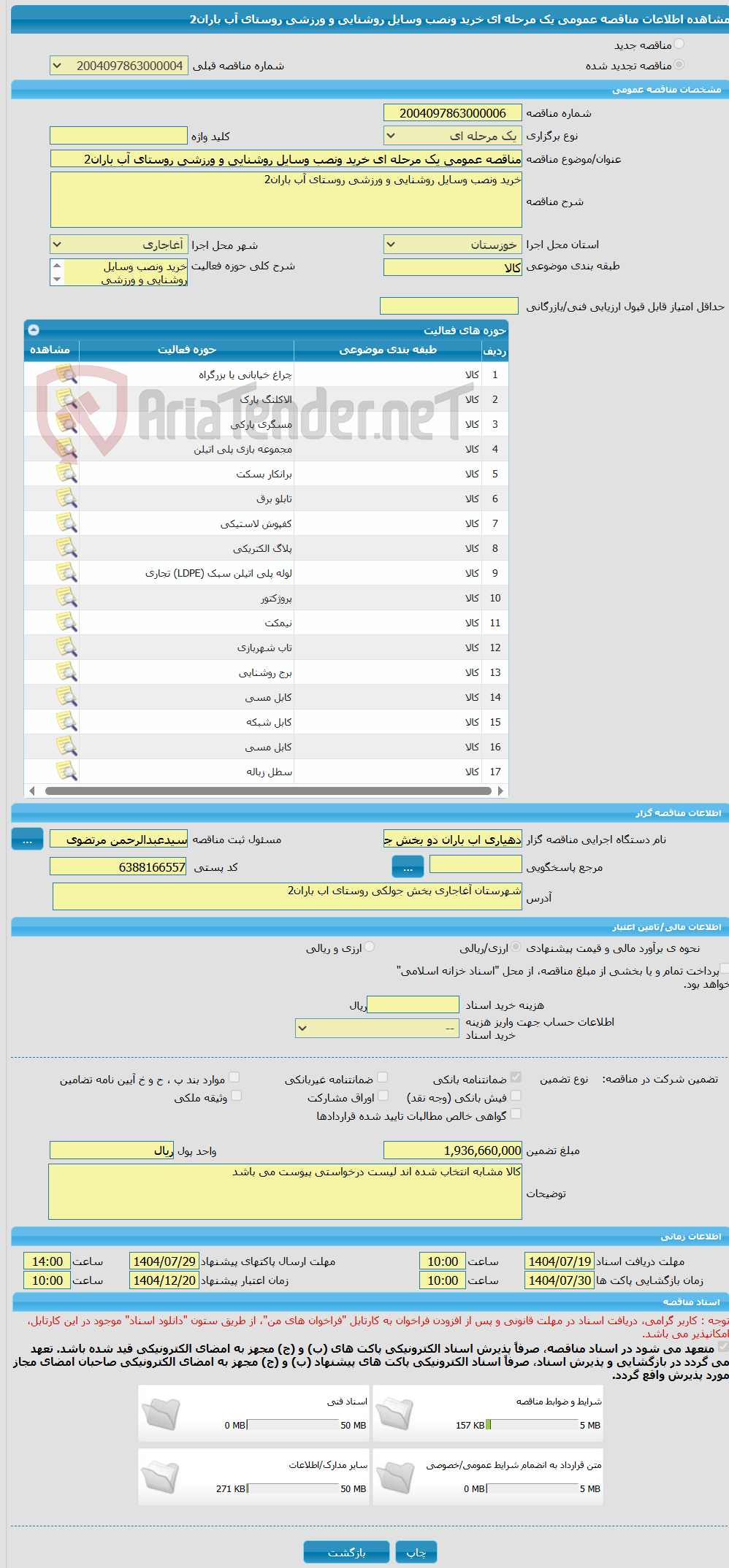Open the اسناد فنی folder

(161, 1414)
